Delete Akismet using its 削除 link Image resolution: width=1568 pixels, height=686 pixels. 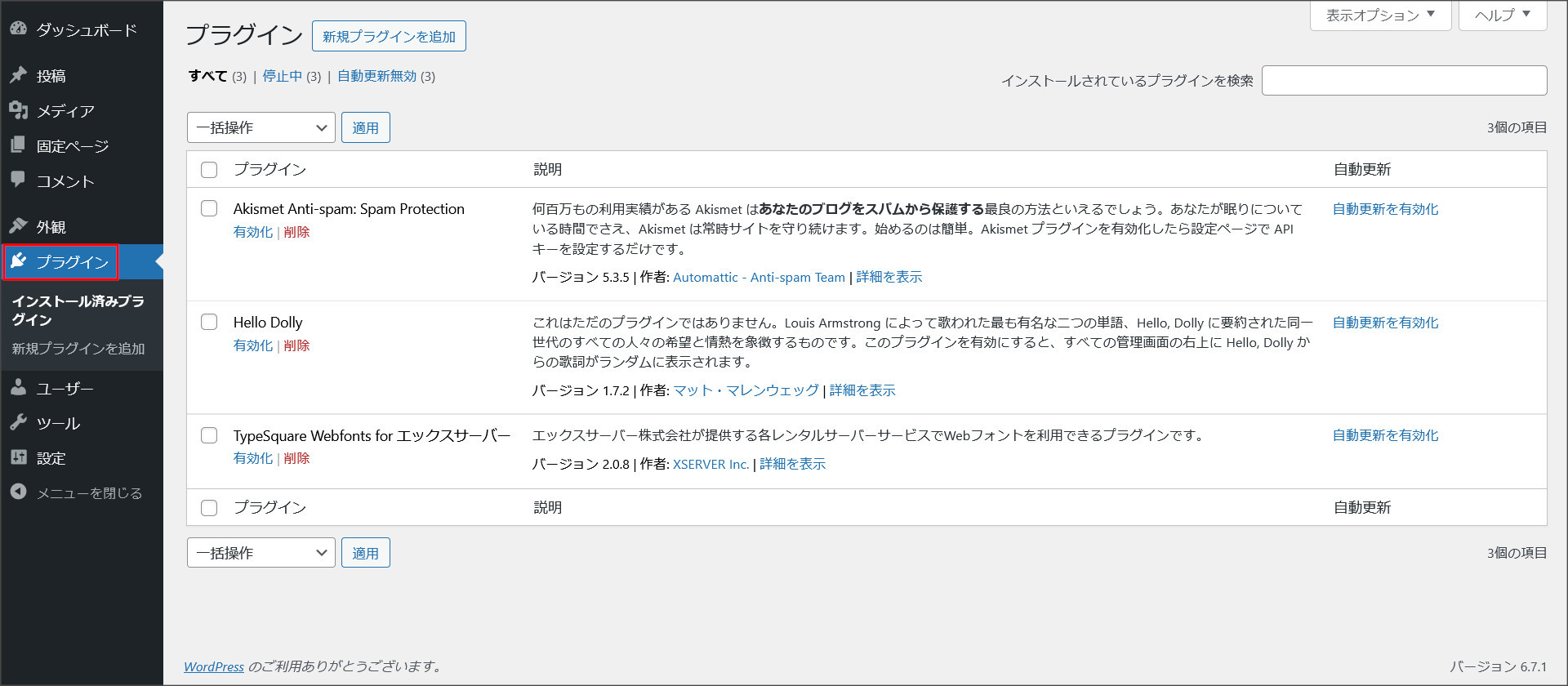click(x=296, y=232)
